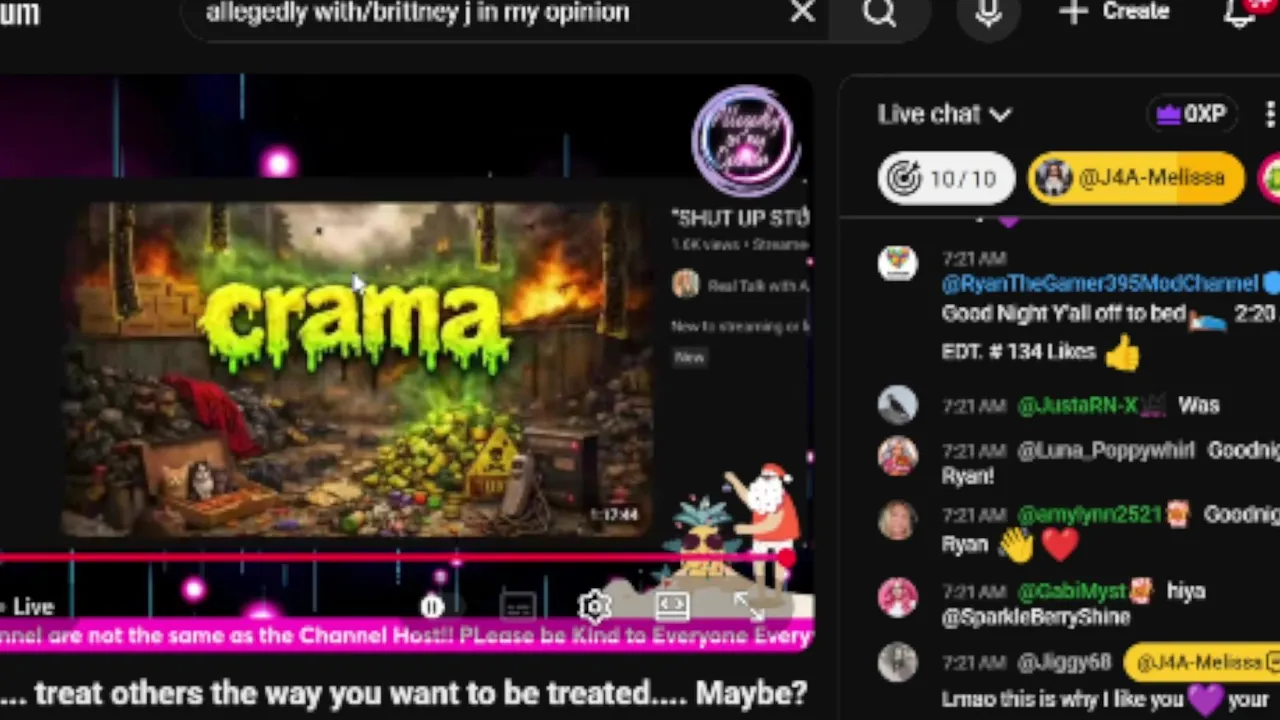
Task: Open the @J4A-Melissa pinned chip
Action: (1135, 179)
